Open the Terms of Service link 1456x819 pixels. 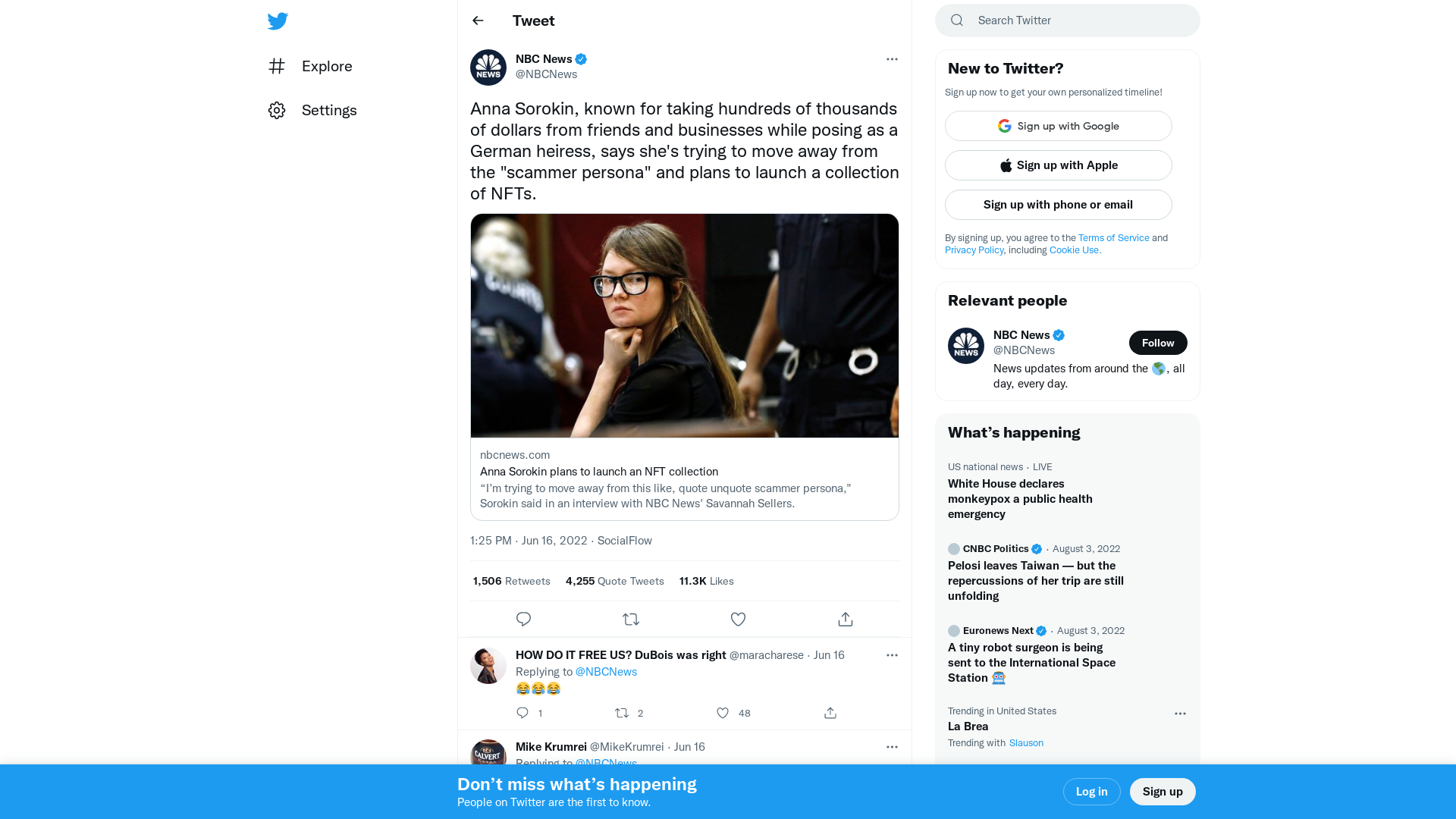click(x=1113, y=238)
